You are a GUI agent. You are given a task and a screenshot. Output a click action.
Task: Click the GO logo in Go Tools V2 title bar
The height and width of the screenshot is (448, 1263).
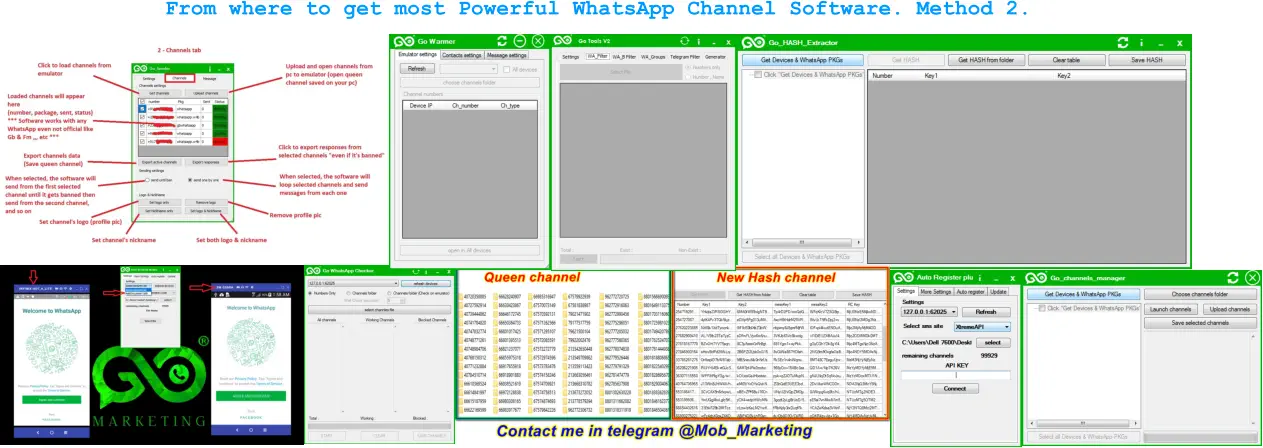[x=562, y=41]
